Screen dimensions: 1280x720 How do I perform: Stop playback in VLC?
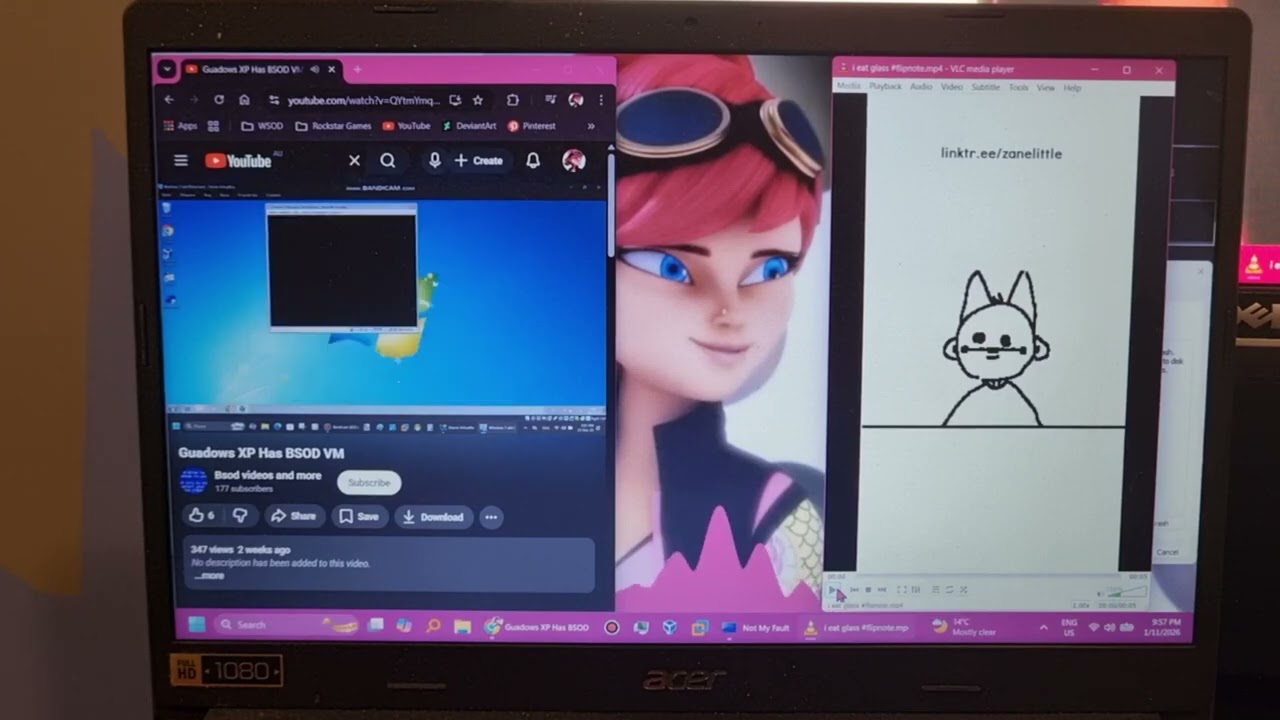[868, 590]
